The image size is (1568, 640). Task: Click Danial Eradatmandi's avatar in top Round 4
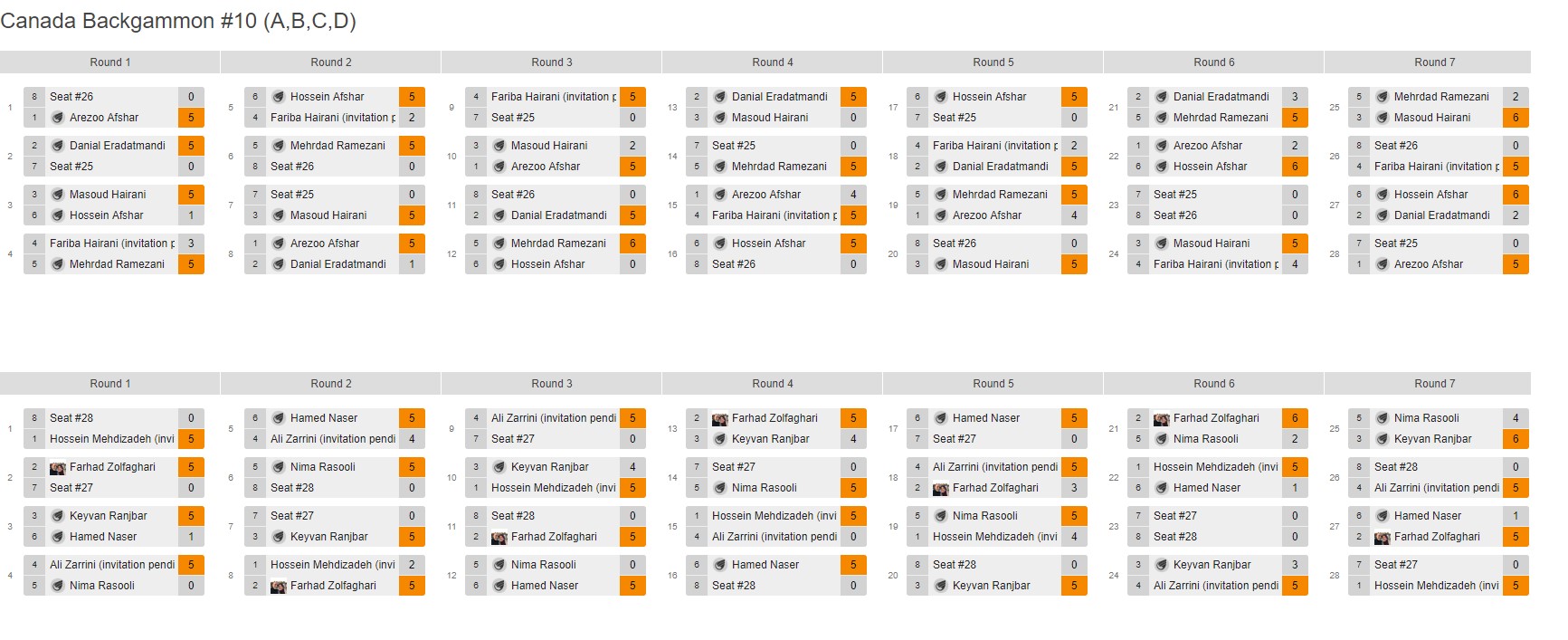tap(720, 97)
